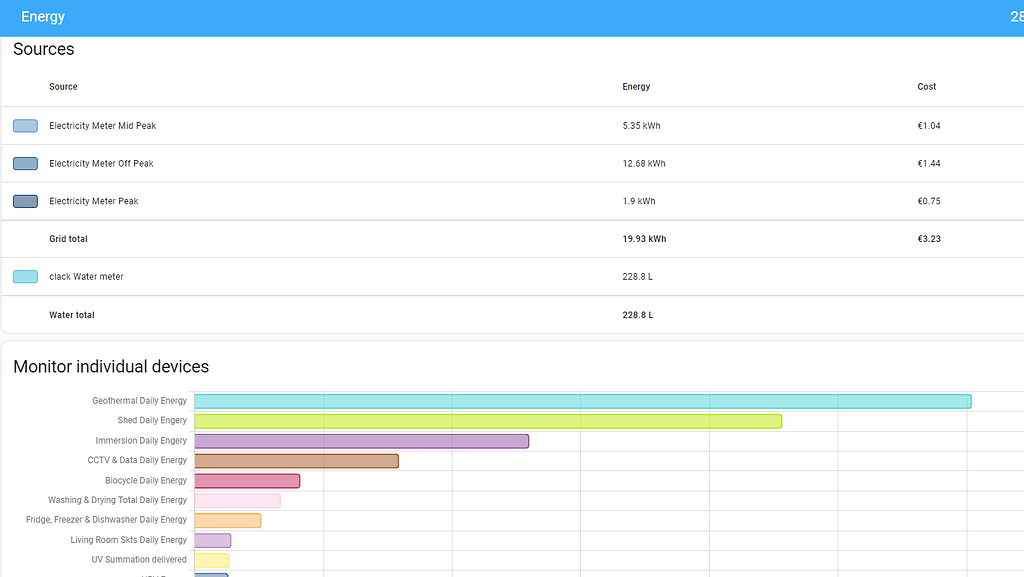The width and height of the screenshot is (1024, 577).
Task: Click the Immersion Daily Engery axis label
Action: 141,441
